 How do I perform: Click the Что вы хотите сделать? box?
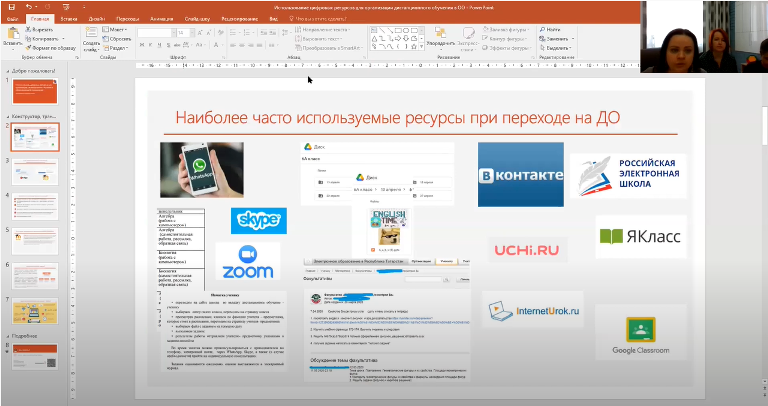point(319,19)
